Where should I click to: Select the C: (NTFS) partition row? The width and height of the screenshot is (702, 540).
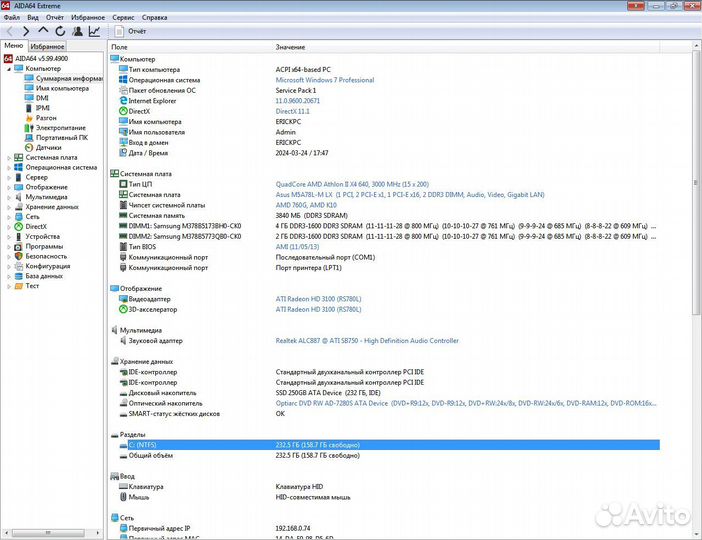point(389,445)
